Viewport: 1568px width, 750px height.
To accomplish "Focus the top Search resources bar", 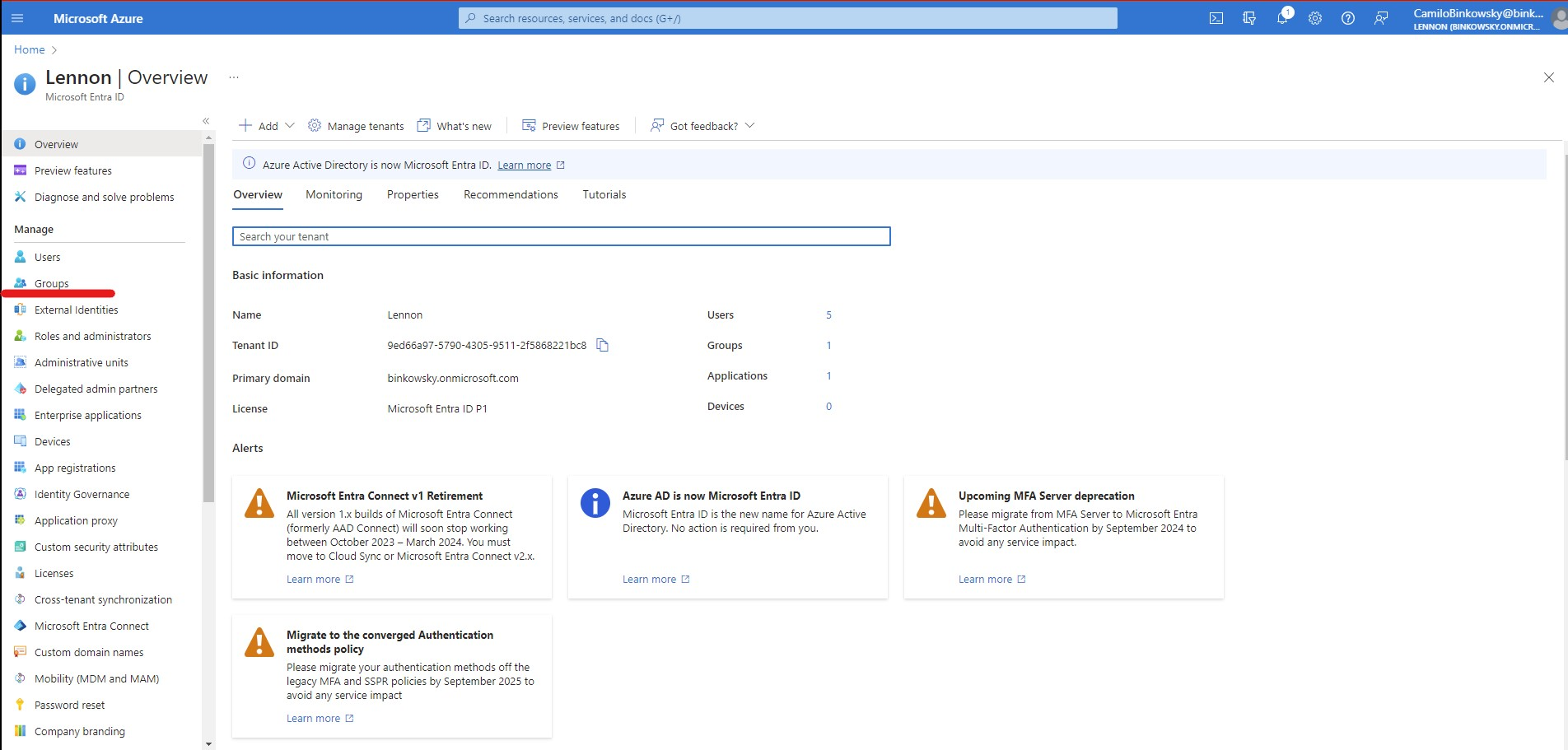I will pyautogui.click(x=788, y=18).
